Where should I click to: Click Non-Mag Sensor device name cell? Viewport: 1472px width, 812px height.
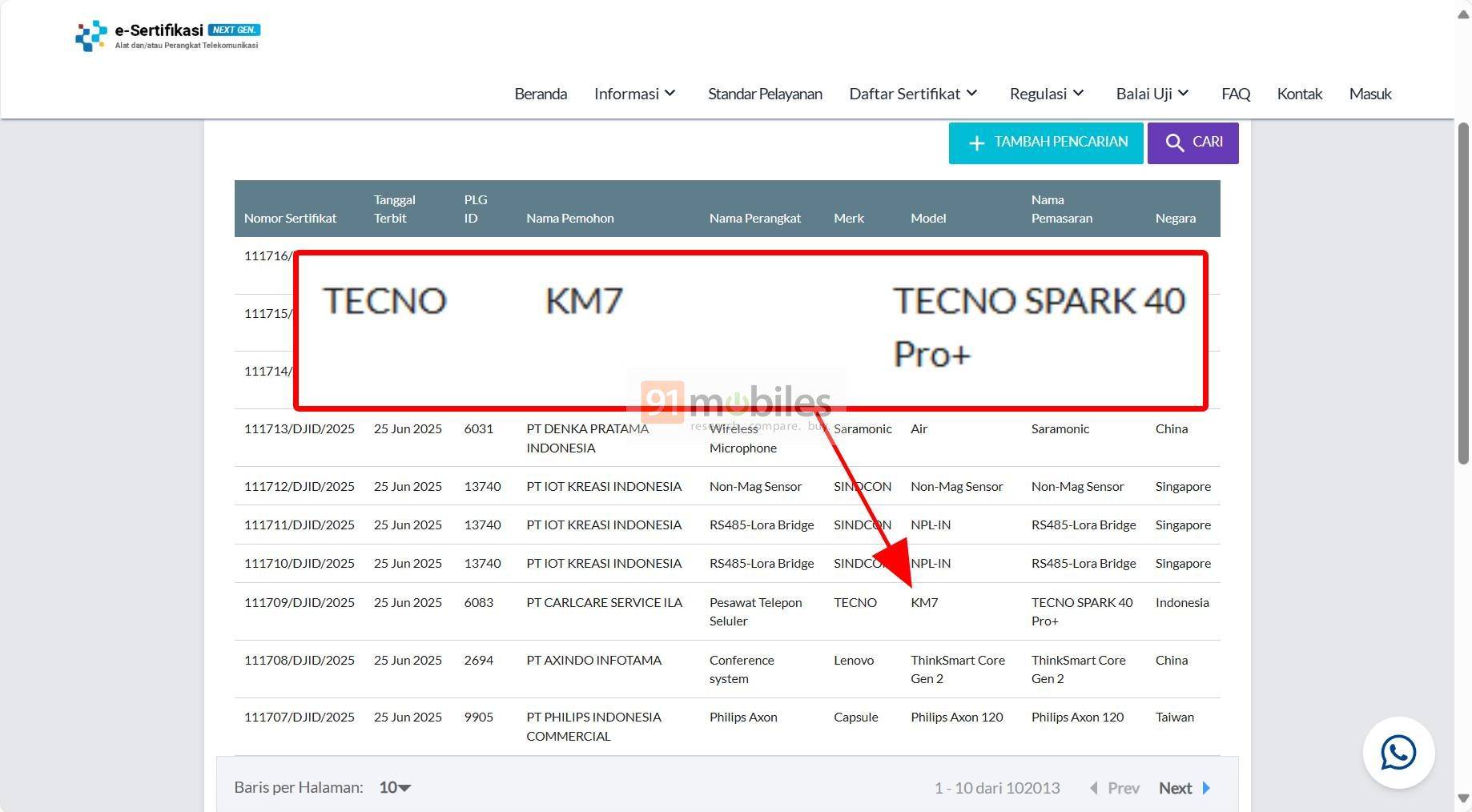click(755, 486)
